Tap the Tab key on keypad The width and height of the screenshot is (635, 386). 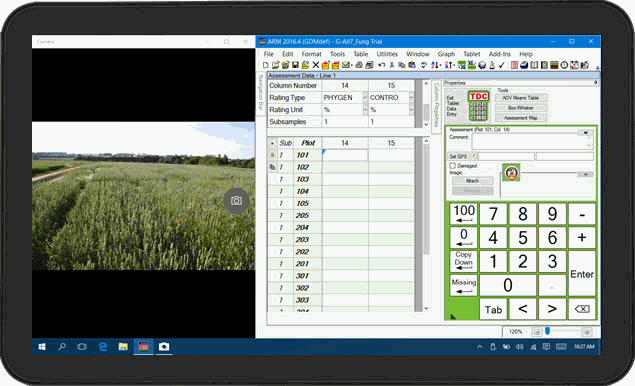[493, 309]
